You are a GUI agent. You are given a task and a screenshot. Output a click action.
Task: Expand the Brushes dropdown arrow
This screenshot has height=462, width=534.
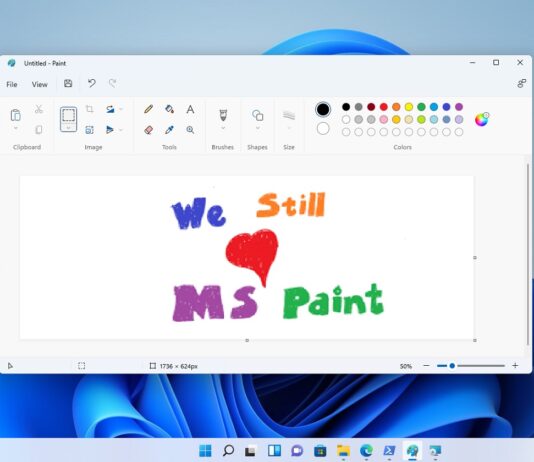[x=223, y=128]
